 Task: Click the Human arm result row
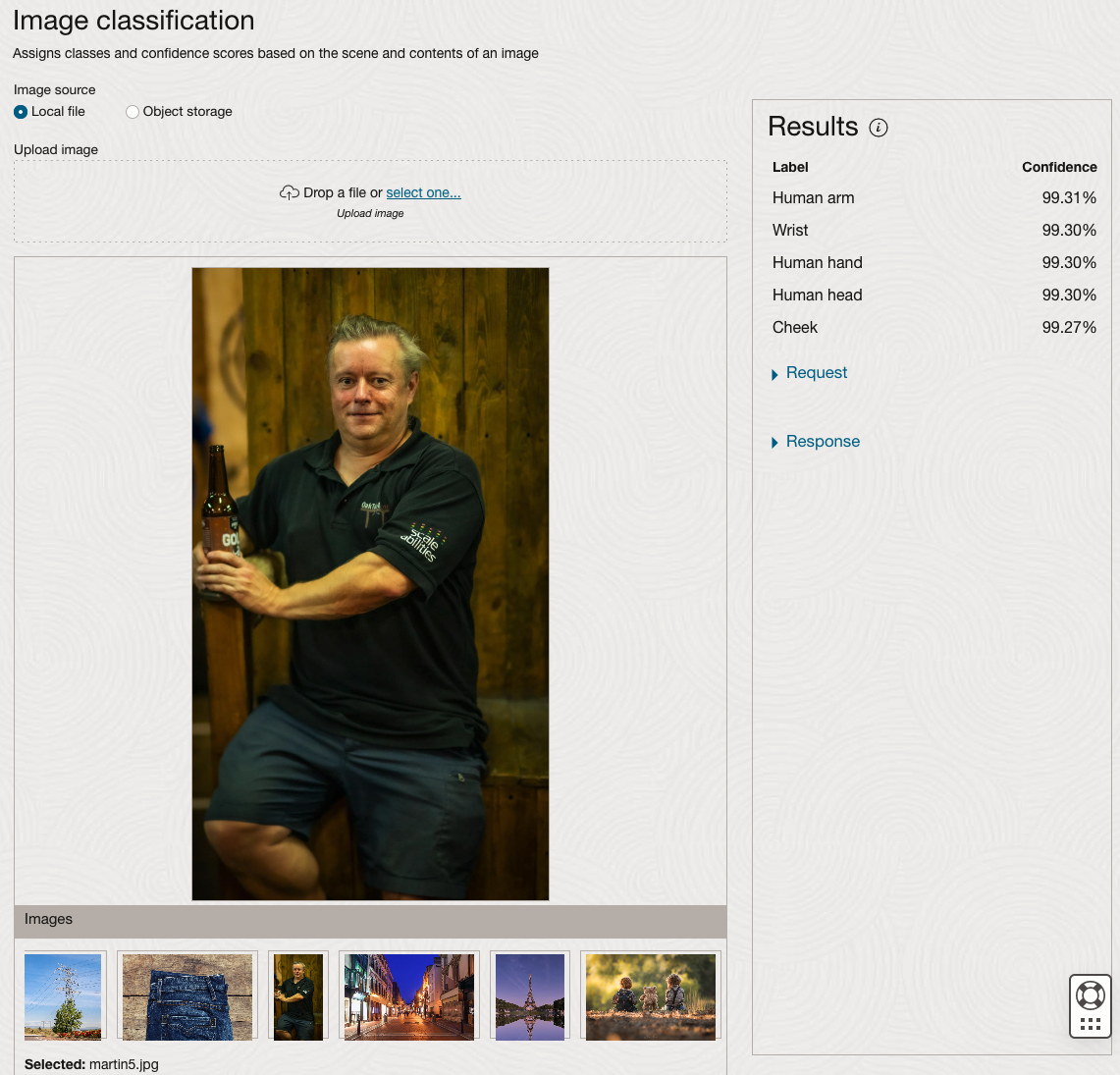933,198
